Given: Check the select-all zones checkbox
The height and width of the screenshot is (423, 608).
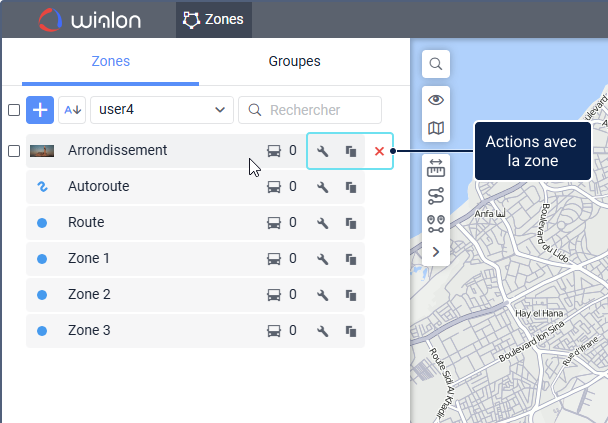Looking at the screenshot, I should point(14,110).
